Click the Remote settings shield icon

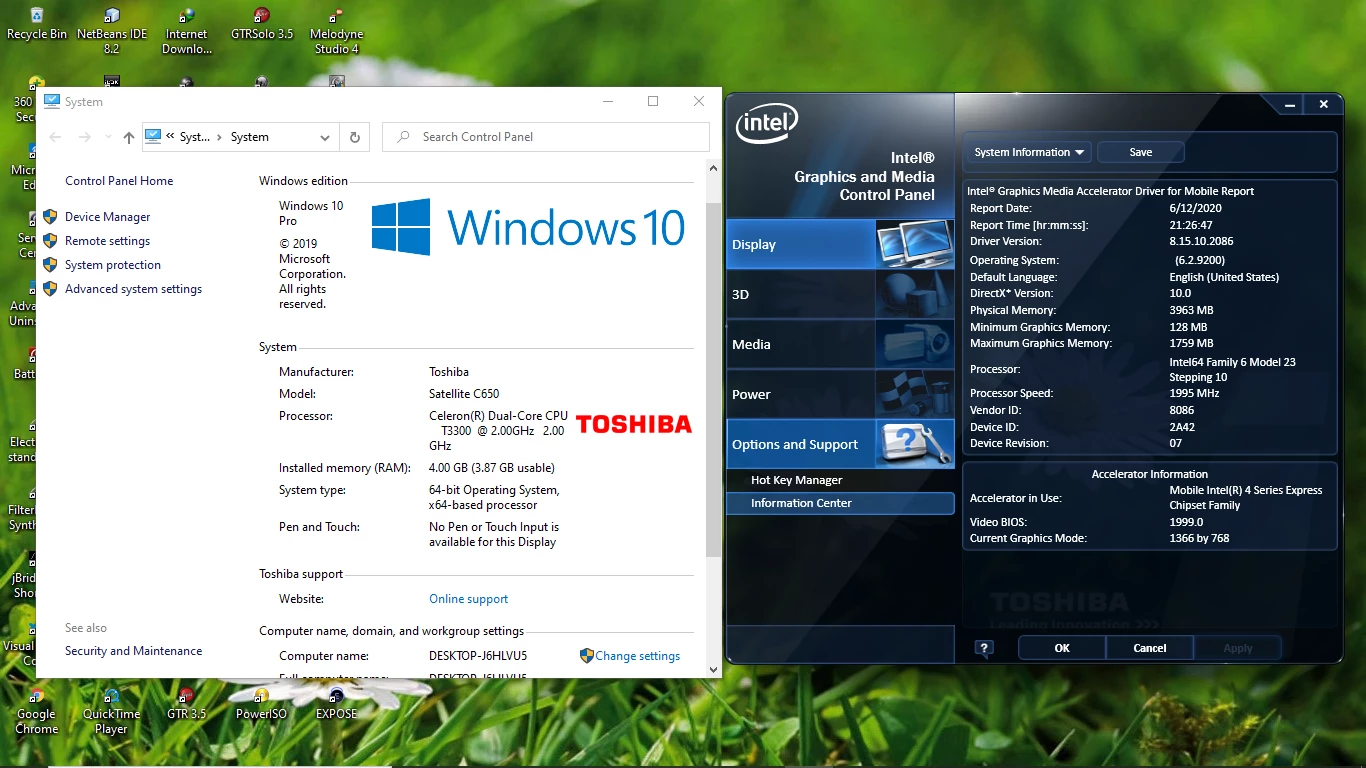(50, 241)
